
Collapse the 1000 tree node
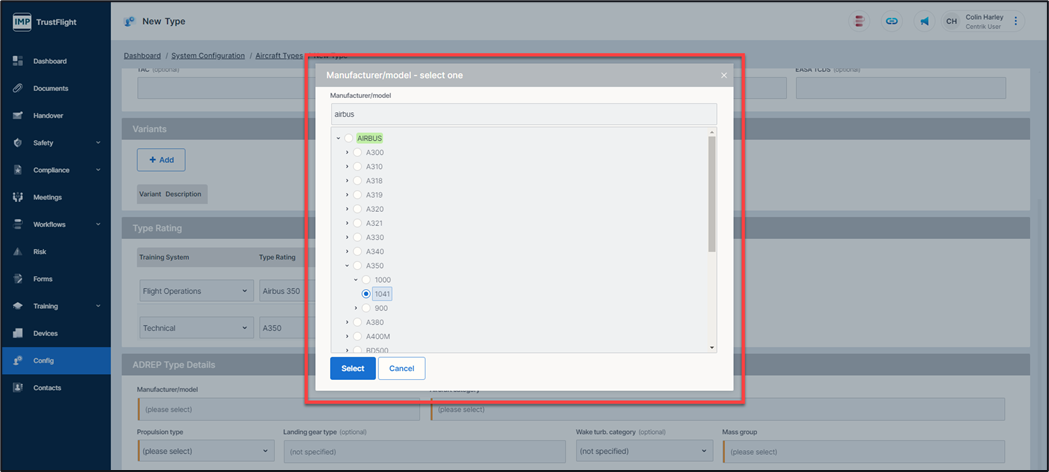(356, 279)
